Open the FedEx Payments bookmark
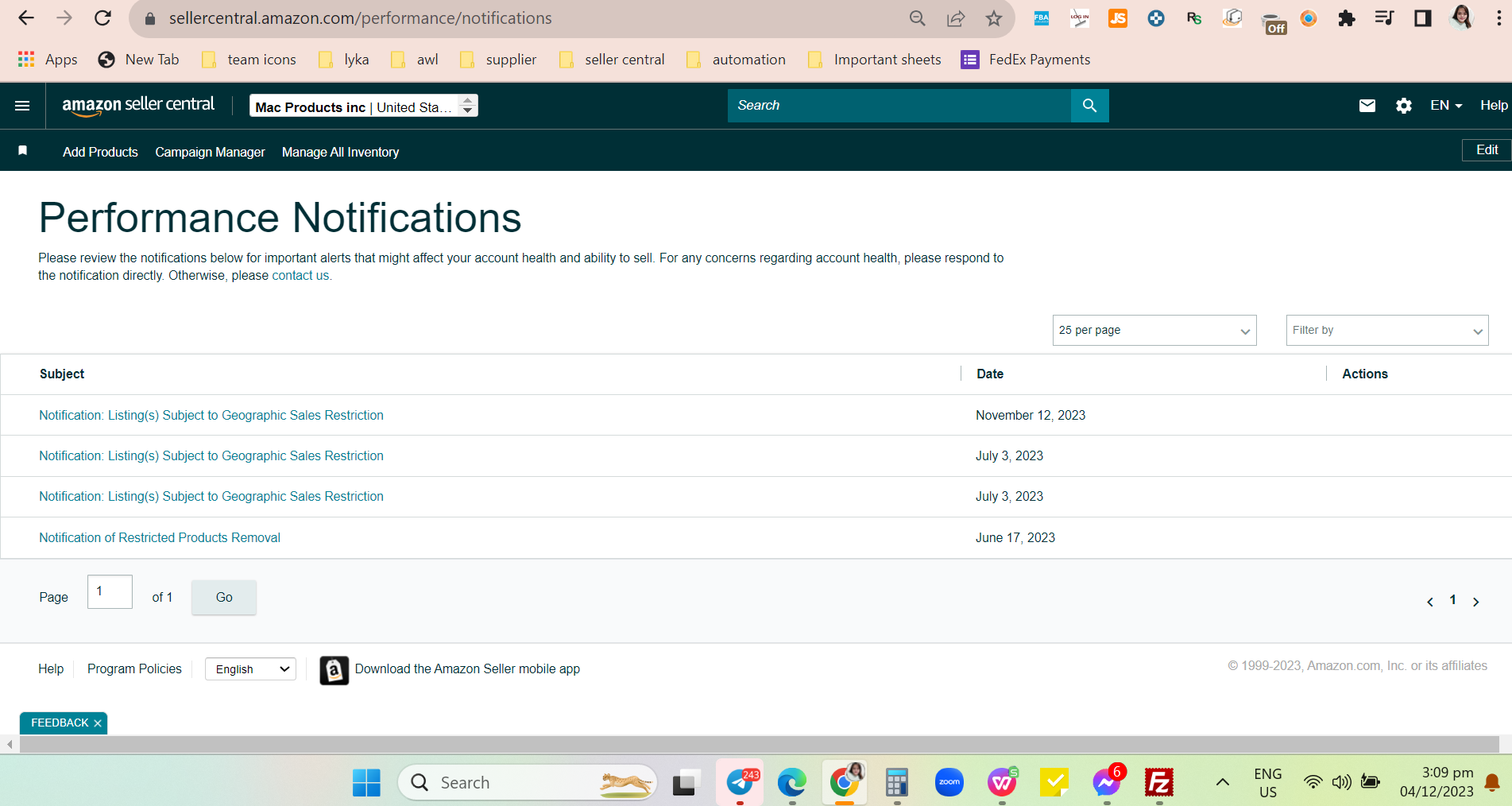The height and width of the screenshot is (806, 1512). 1026,60
